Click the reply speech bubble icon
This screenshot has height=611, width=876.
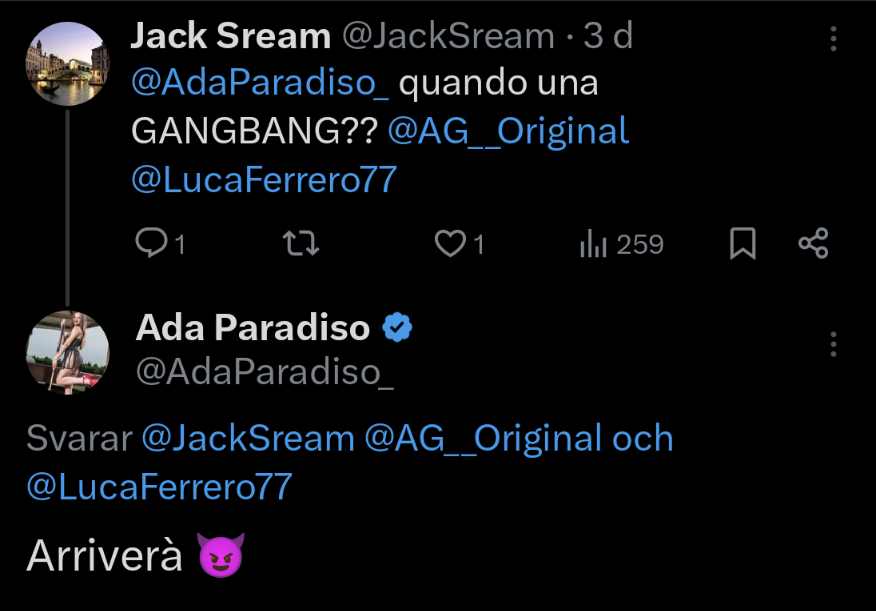[x=151, y=243]
